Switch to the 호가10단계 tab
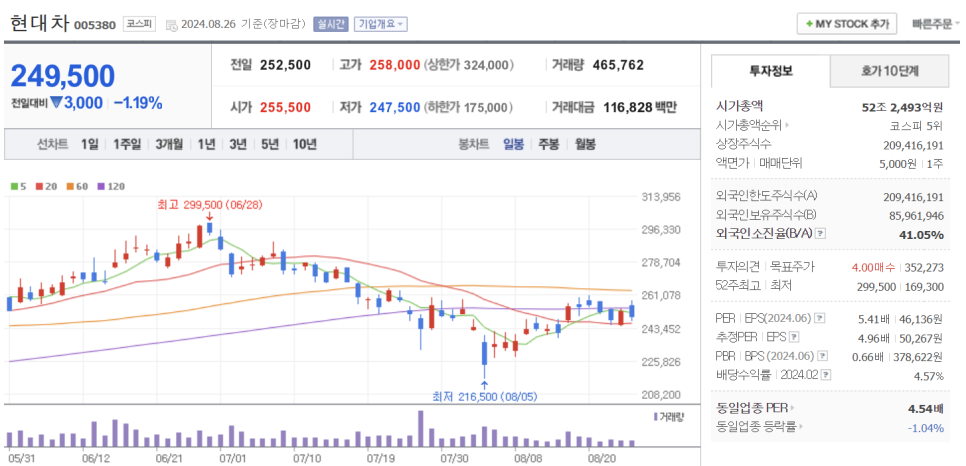The height and width of the screenshot is (466, 966). coord(890,71)
